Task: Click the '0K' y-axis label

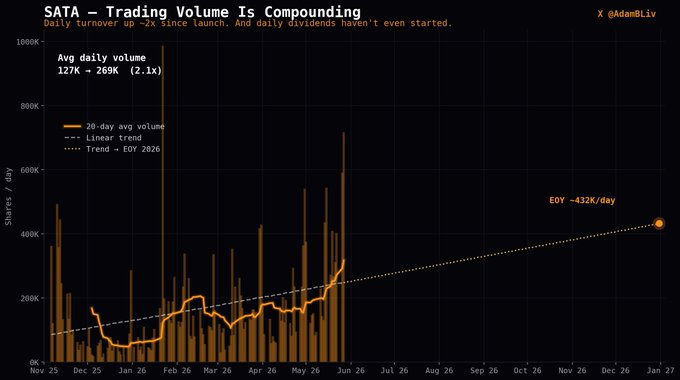Action: coord(35,362)
